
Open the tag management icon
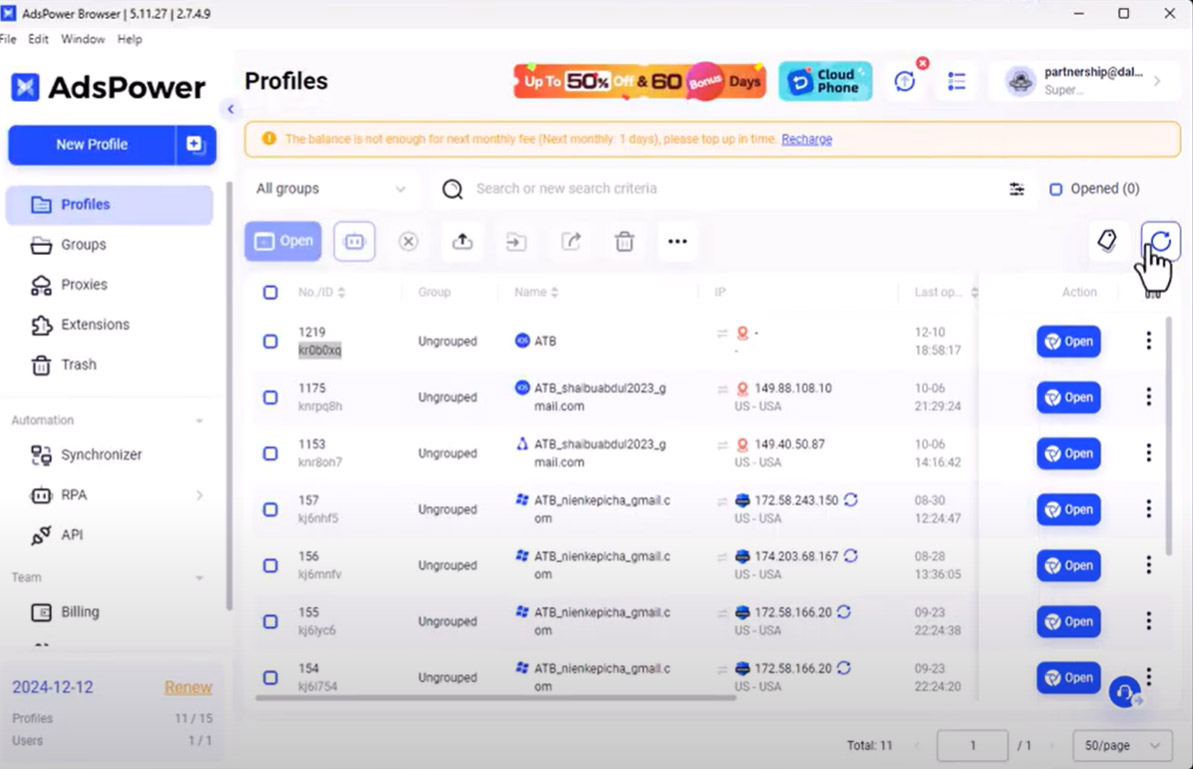(x=1107, y=241)
